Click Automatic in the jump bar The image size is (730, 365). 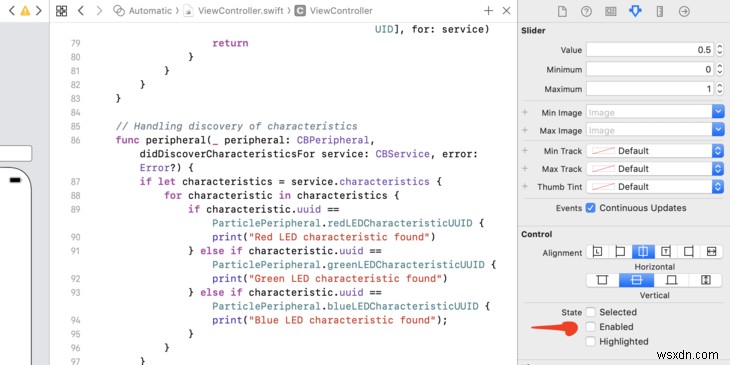tap(150, 11)
